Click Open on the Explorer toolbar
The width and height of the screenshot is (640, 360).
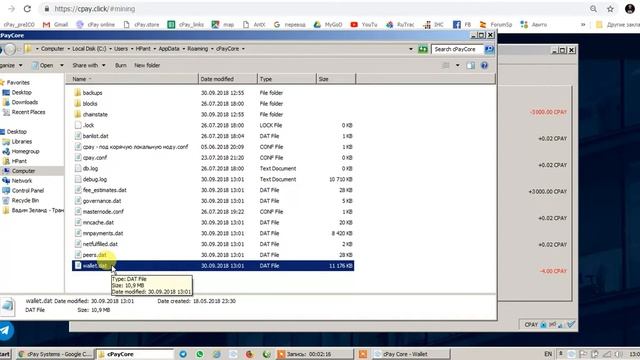tap(42, 65)
